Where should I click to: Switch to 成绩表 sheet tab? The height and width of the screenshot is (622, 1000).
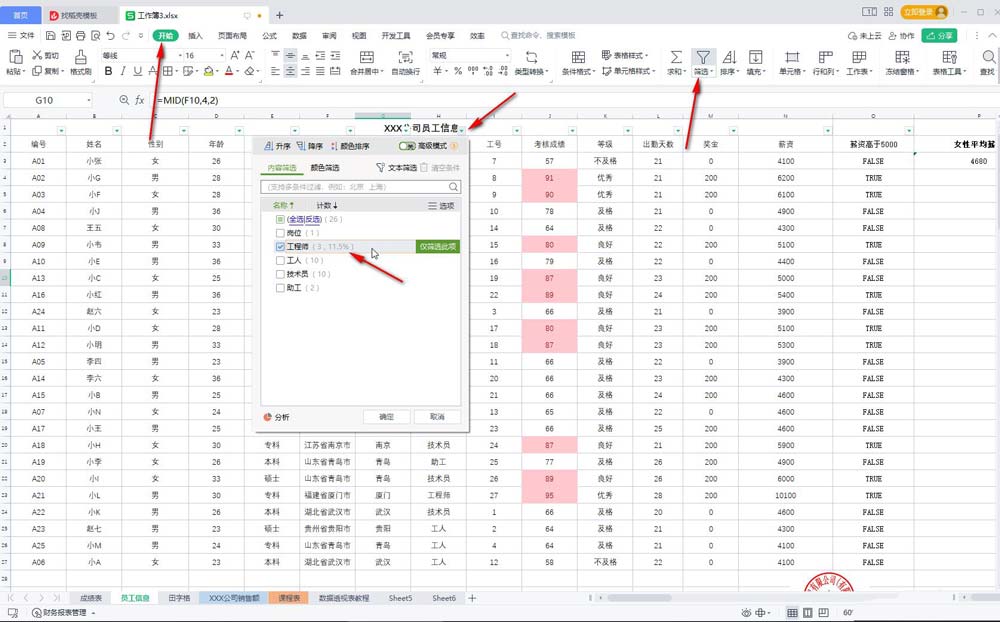point(91,598)
